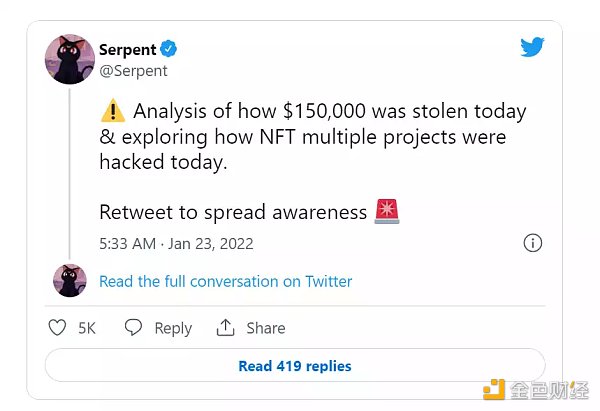Read the full conversation on Twitter
Viewport: 600px width, 411px height.
tap(225, 282)
